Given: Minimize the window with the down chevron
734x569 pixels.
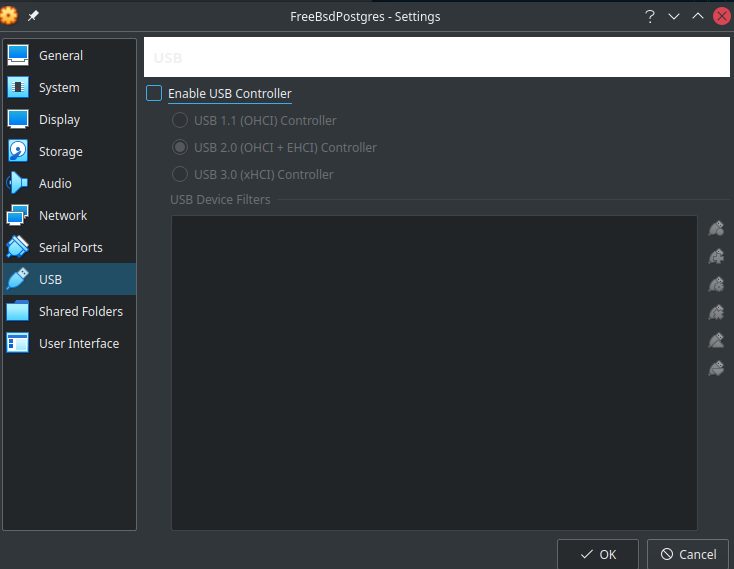Looking at the screenshot, I should (x=674, y=16).
